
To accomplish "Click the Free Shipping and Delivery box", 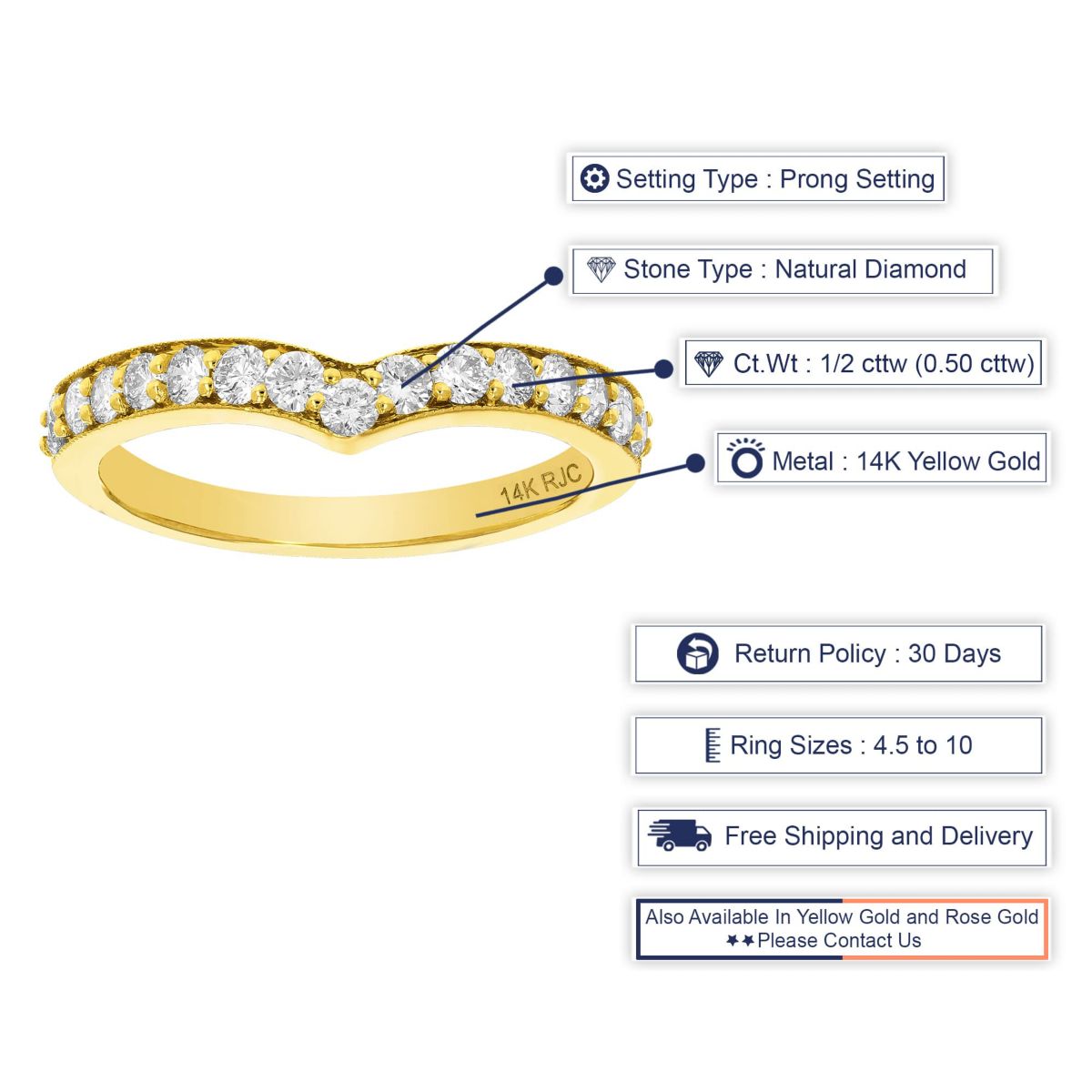I will point(841,836).
